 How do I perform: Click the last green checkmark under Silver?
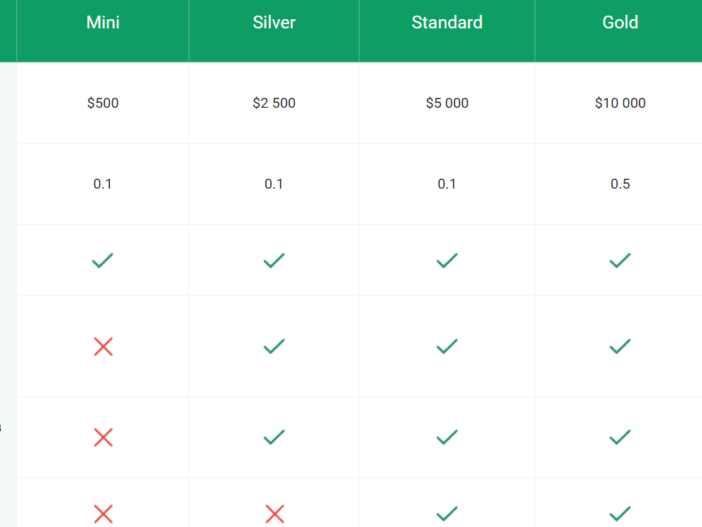coord(274,437)
